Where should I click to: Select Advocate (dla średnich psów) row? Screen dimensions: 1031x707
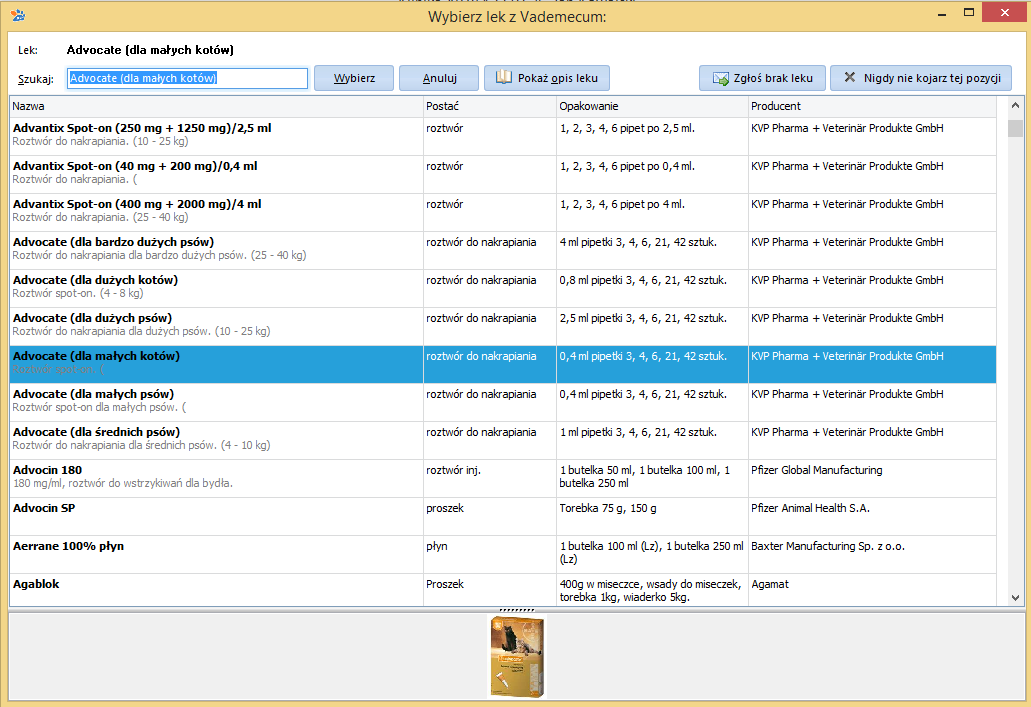[x=503, y=440]
